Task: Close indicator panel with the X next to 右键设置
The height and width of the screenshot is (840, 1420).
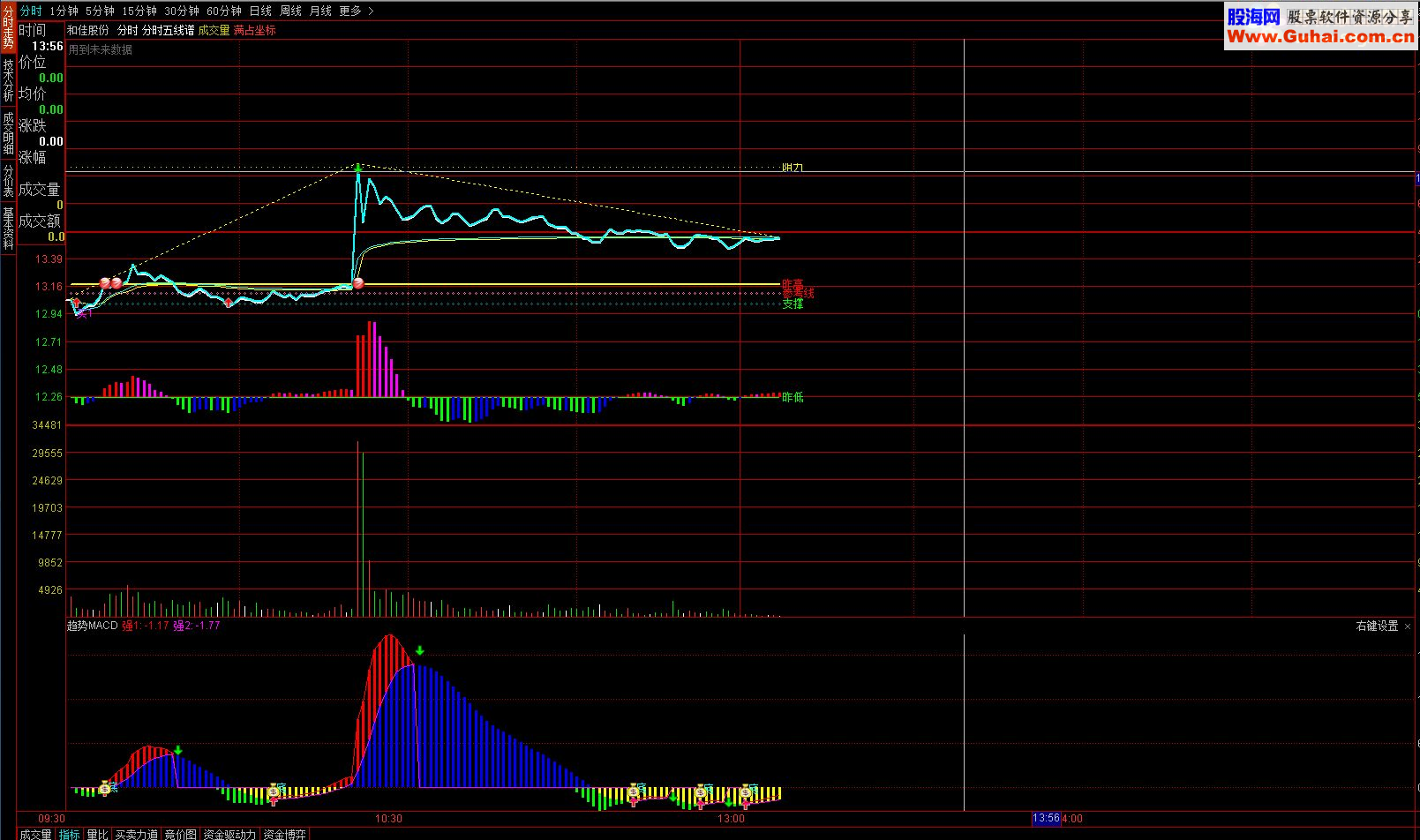Action: tap(1408, 626)
